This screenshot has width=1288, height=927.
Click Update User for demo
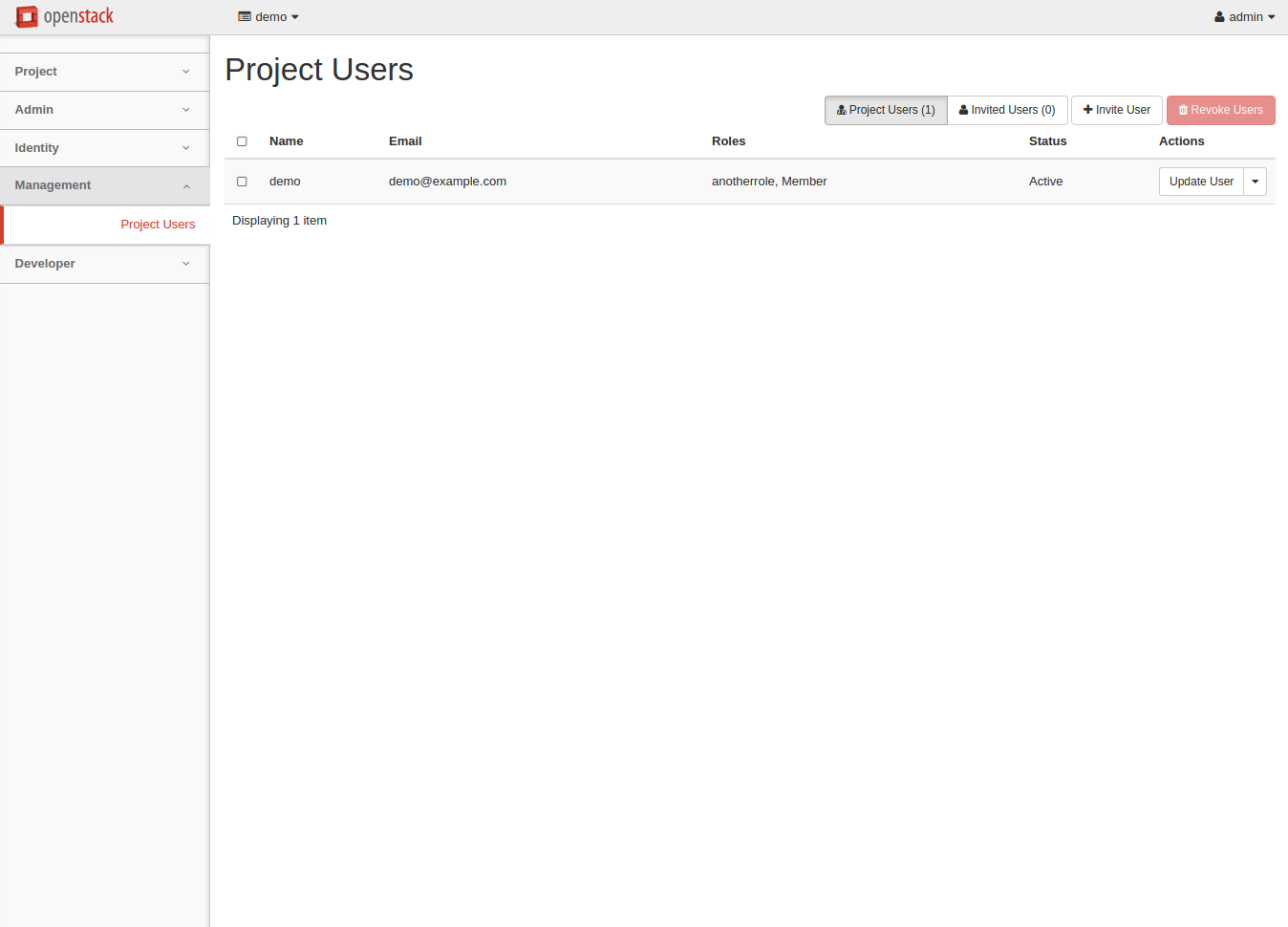(x=1201, y=182)
